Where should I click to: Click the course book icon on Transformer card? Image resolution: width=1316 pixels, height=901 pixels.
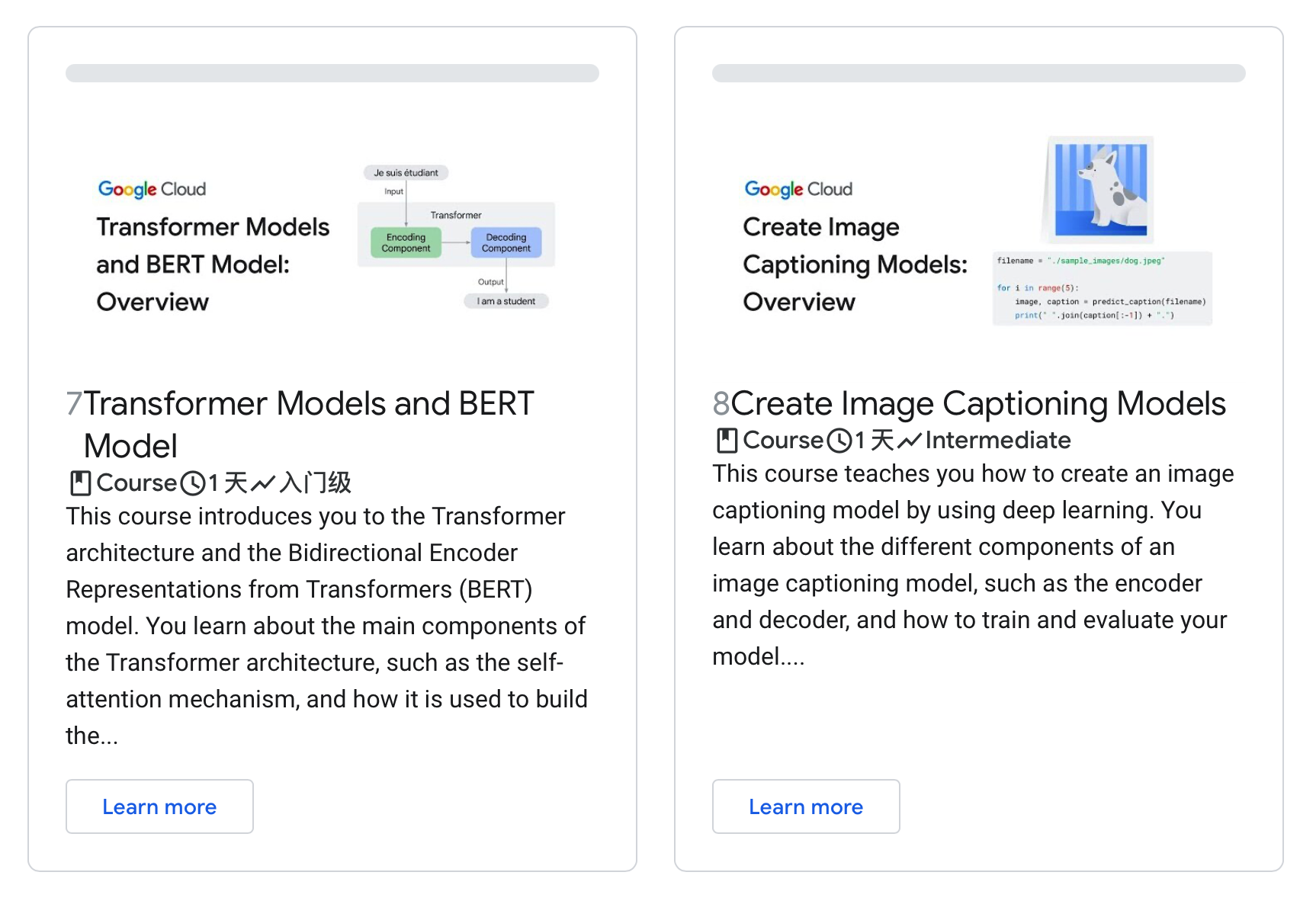[x=80, y=483]
